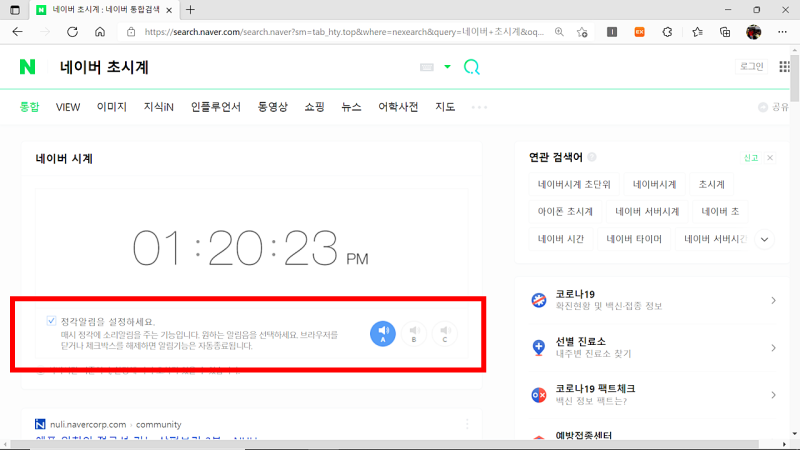
Task: Open the collections icon
Action: click(725, 32)
